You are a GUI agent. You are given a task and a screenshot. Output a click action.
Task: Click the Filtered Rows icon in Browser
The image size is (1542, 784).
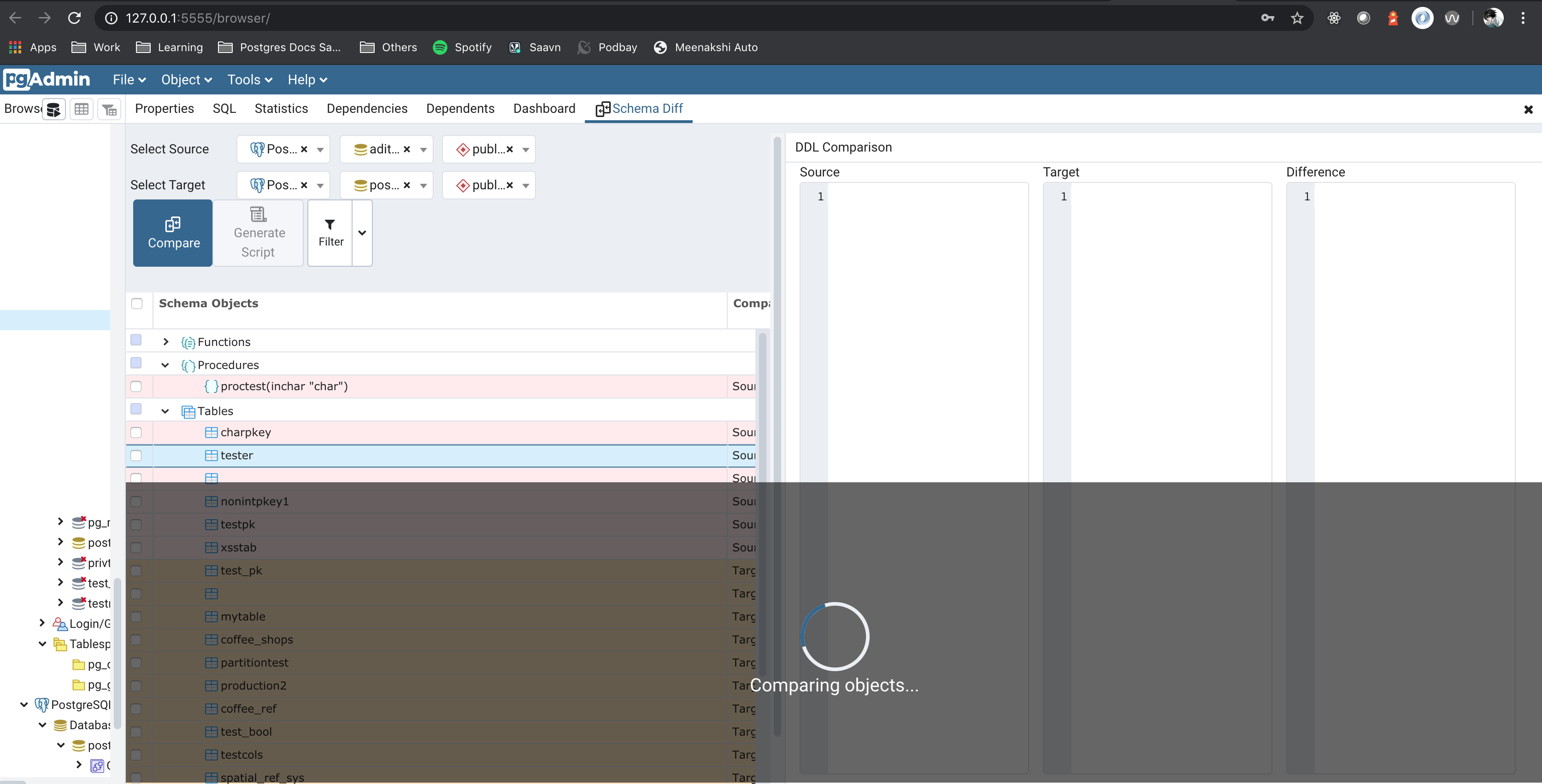tap(110, 110)
